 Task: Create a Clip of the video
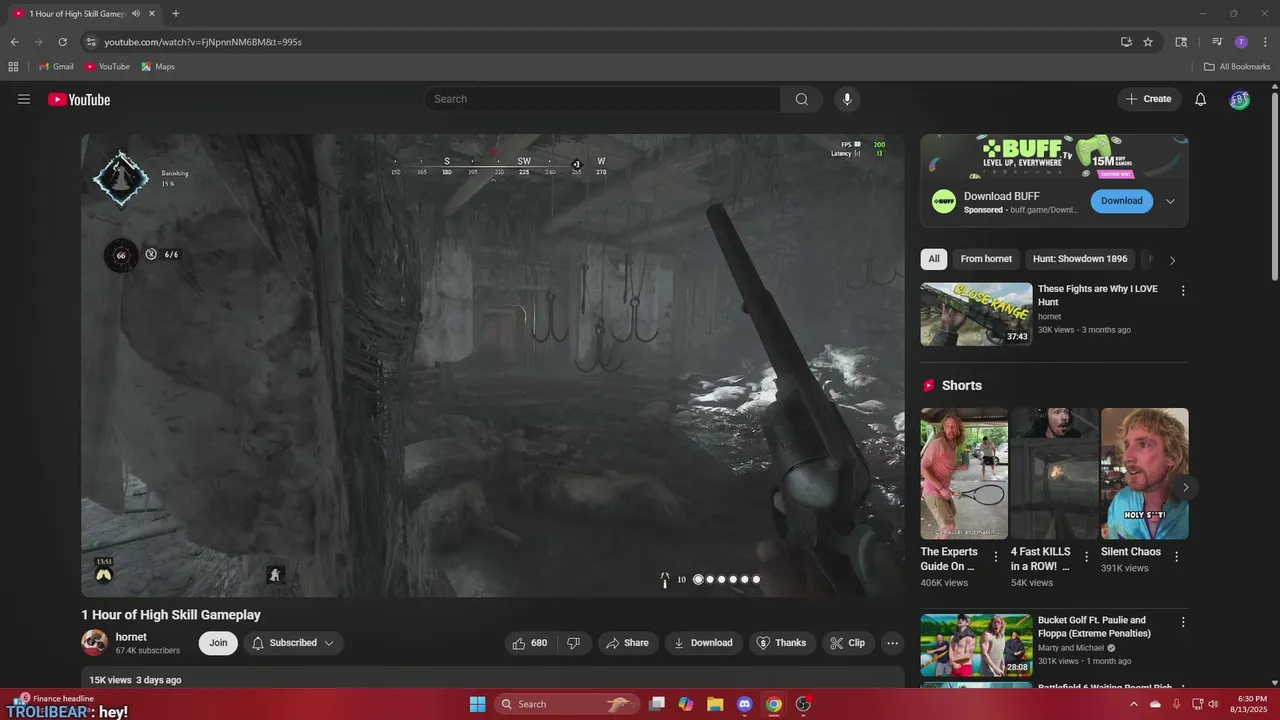[848, 643]
